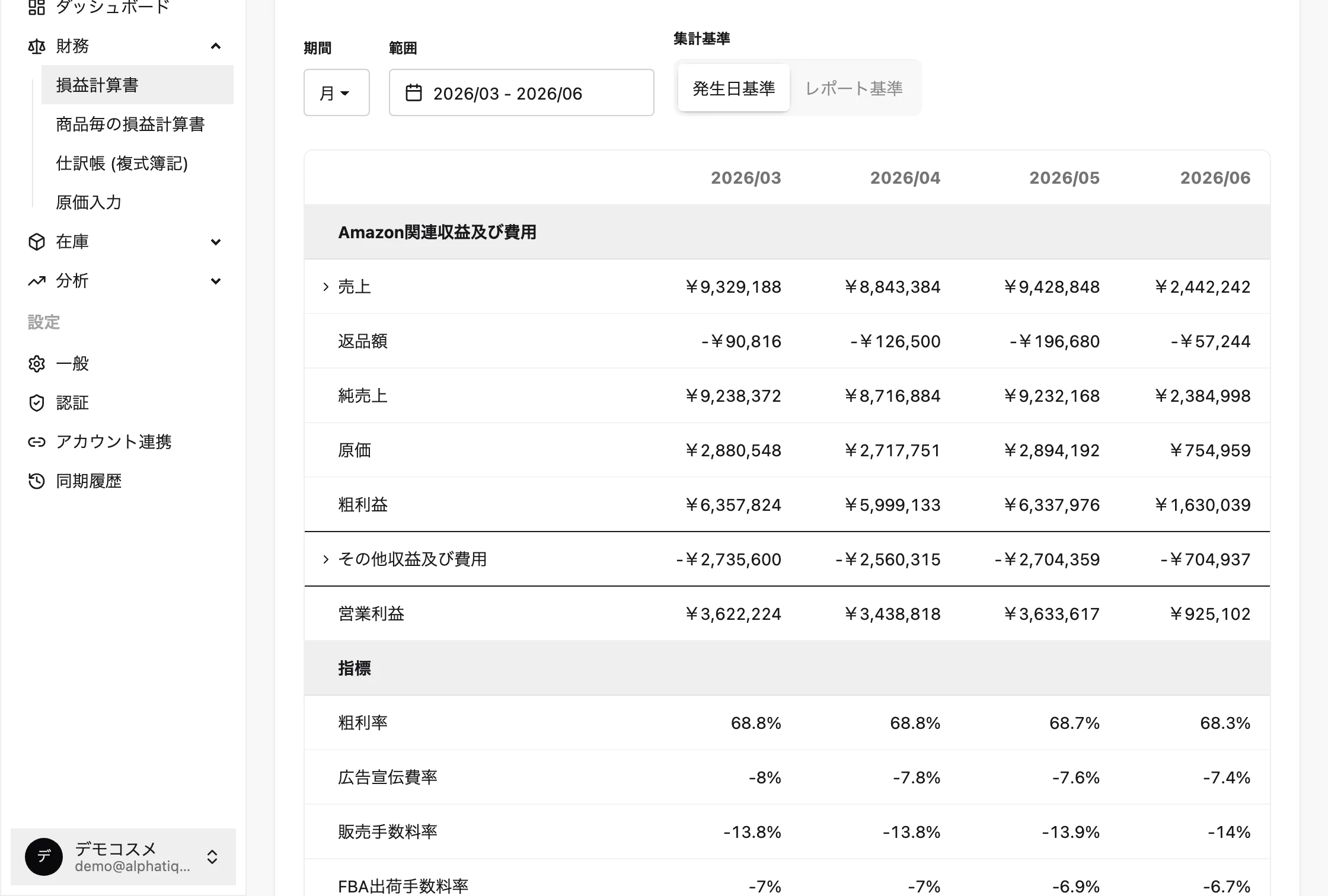The image size is (1328, 896).
Task: Switch to レポート基準 aggregation mode
Action: pos(854,88)
